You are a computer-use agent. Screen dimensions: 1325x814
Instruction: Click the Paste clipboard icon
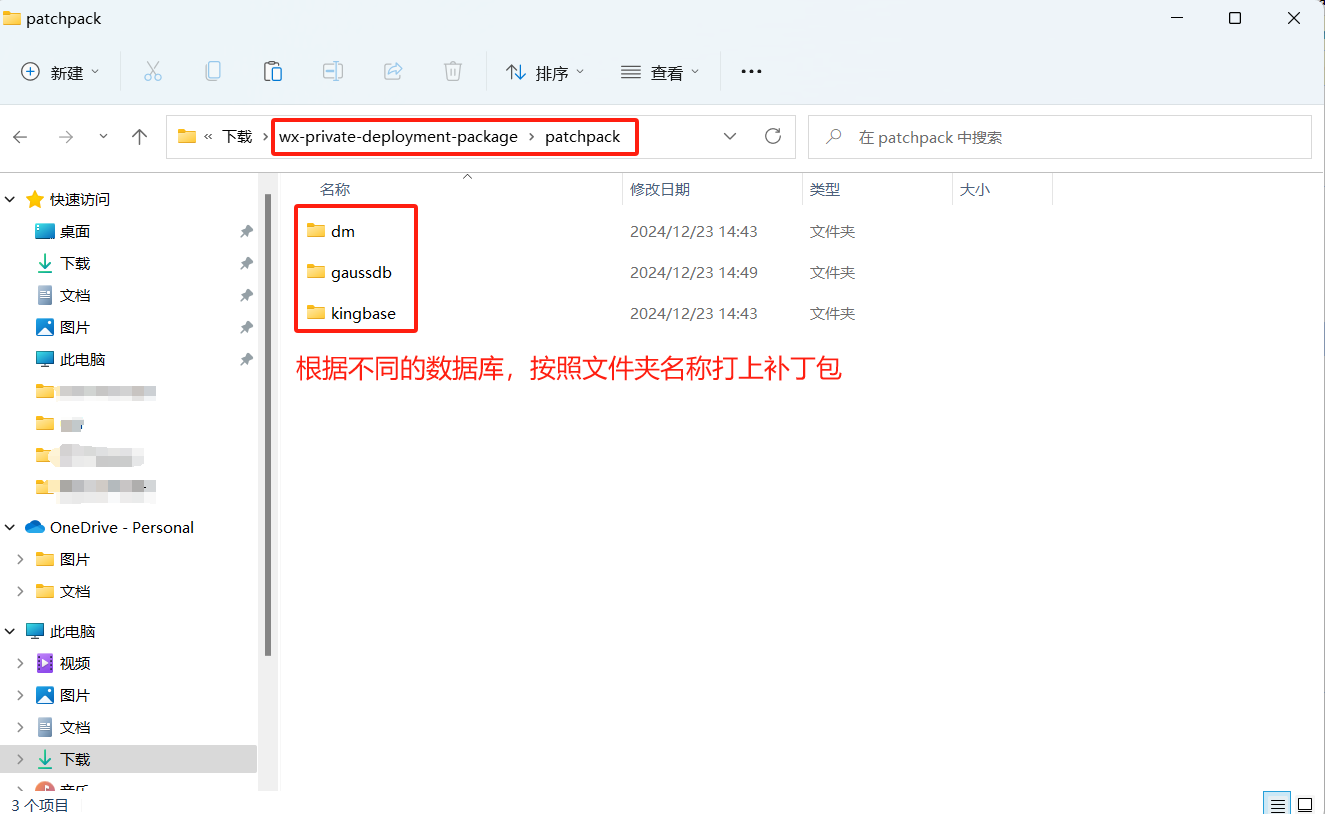point(272,72)
